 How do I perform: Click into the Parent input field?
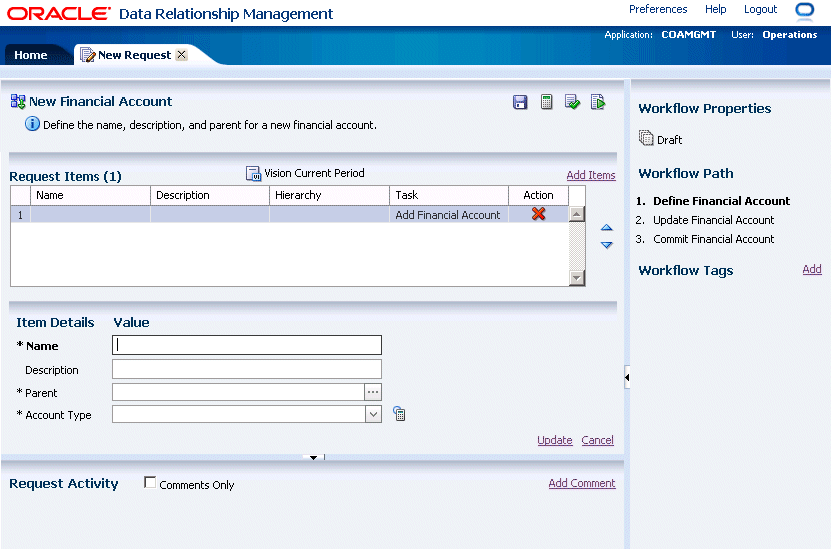coord(238,392)
